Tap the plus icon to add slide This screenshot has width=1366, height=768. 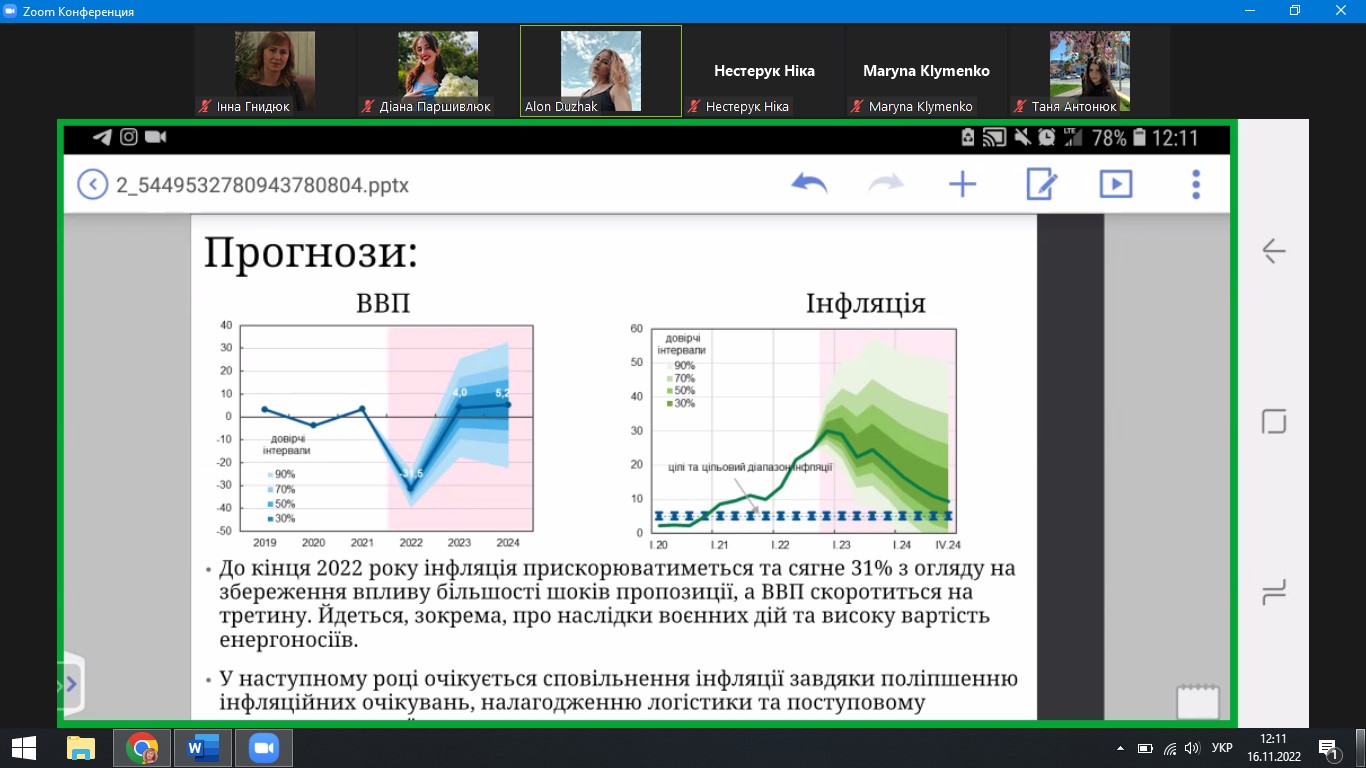[x=962, y=184]
